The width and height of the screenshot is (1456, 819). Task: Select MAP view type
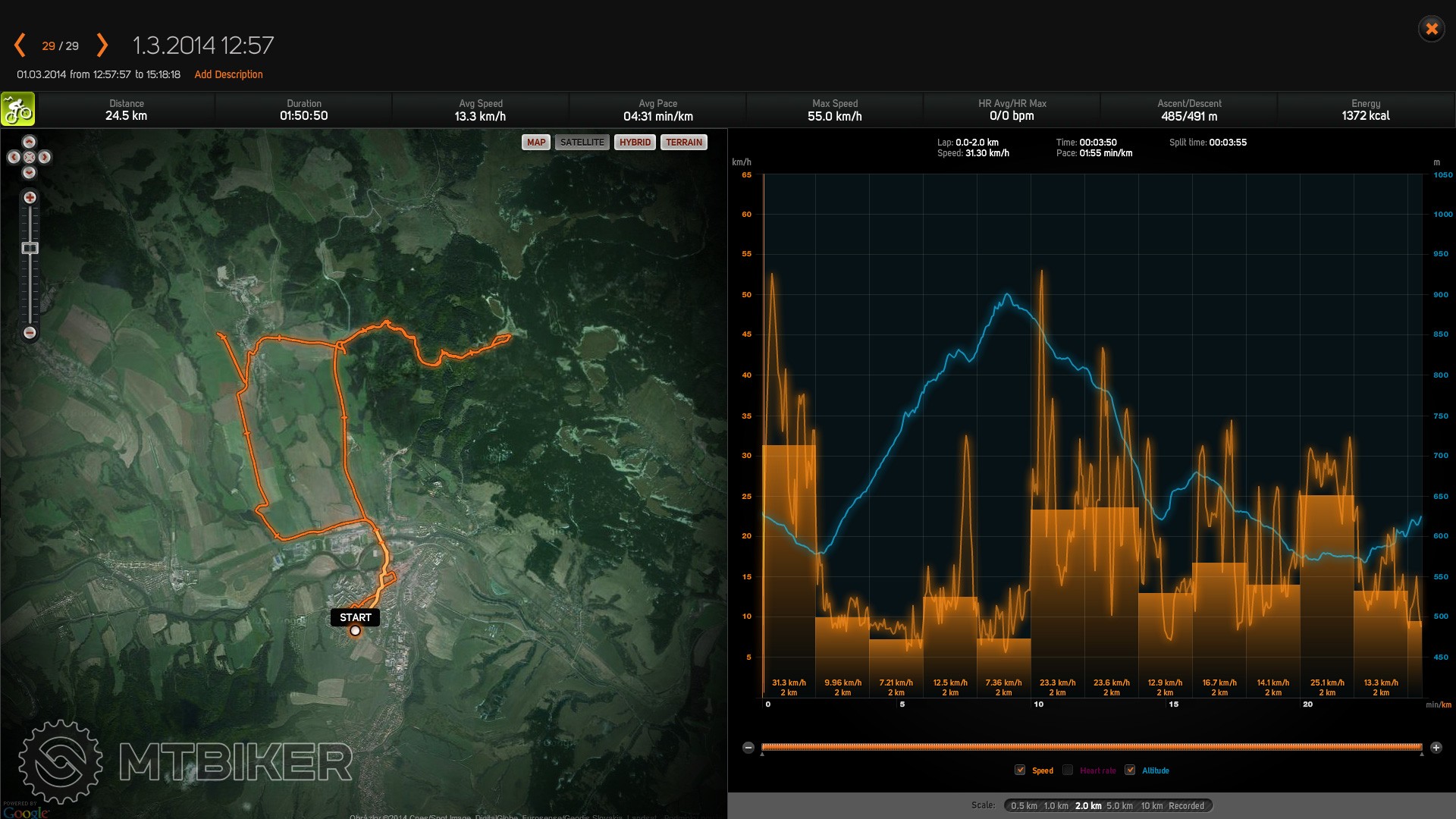click(x=536, y=143)
